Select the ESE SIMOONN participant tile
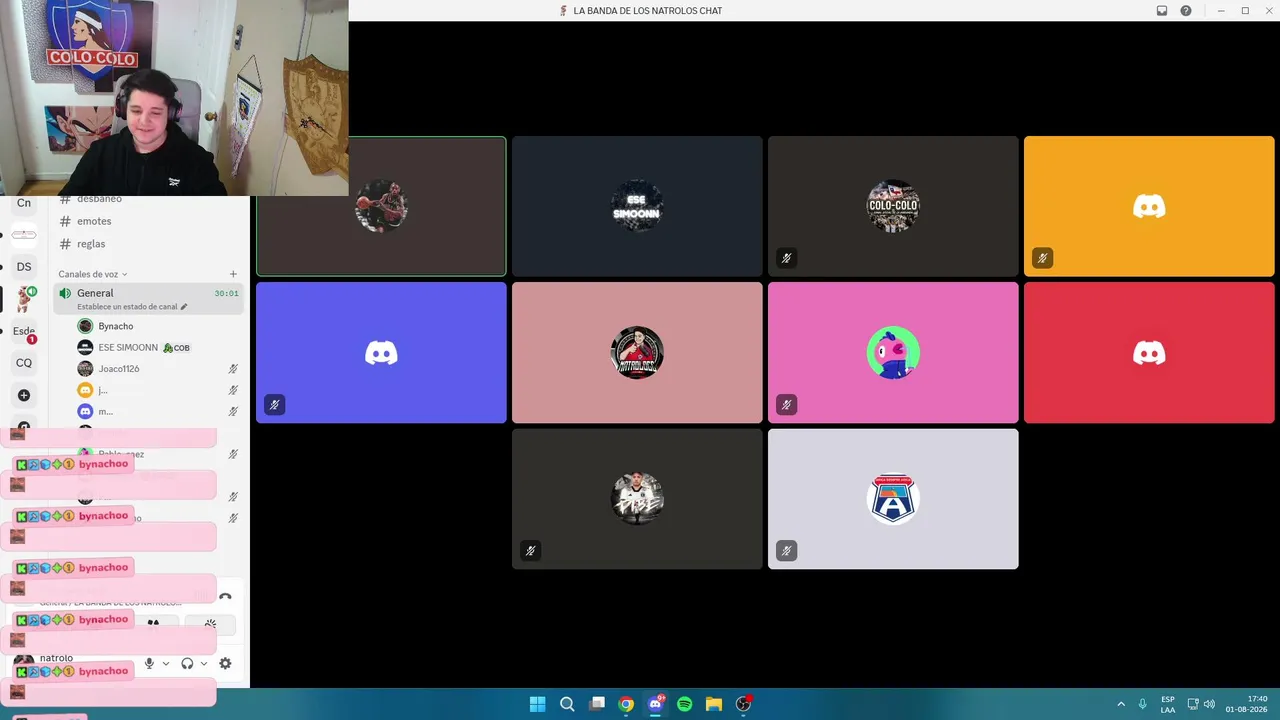Screen dimensions: 1280x720 [x=637, y=206]
